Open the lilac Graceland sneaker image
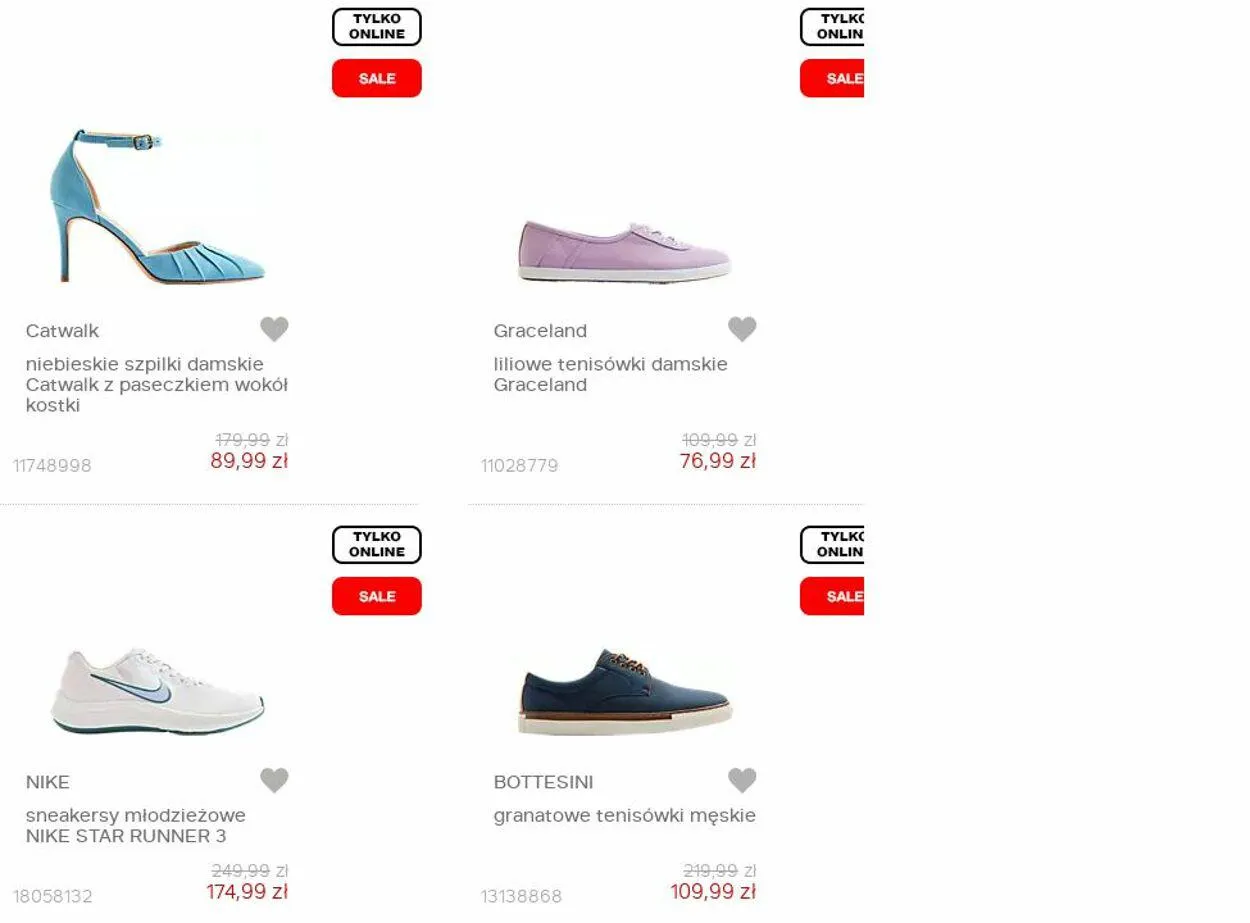The width and height of the screenshot is (1250, 923). click(625, 250)
